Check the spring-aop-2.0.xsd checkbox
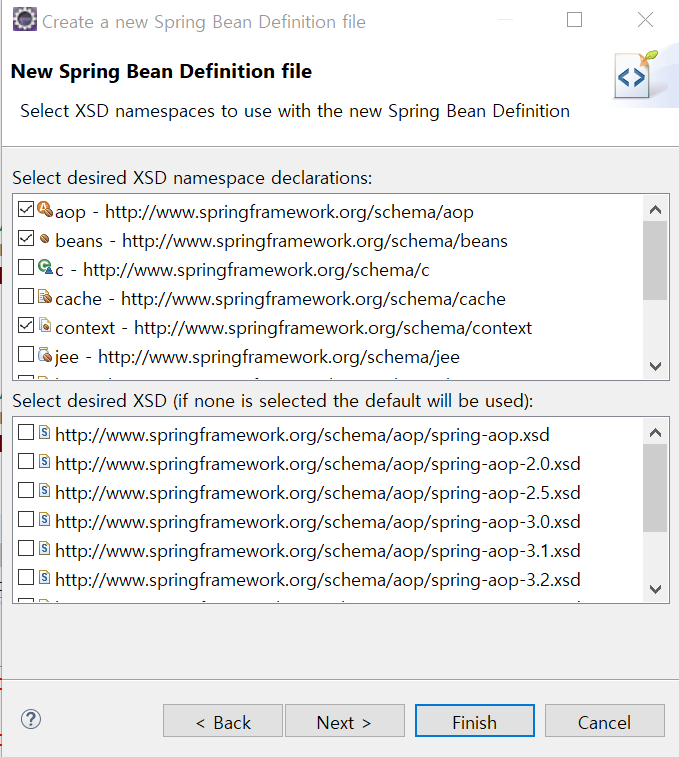 click(x=26, y=461)
